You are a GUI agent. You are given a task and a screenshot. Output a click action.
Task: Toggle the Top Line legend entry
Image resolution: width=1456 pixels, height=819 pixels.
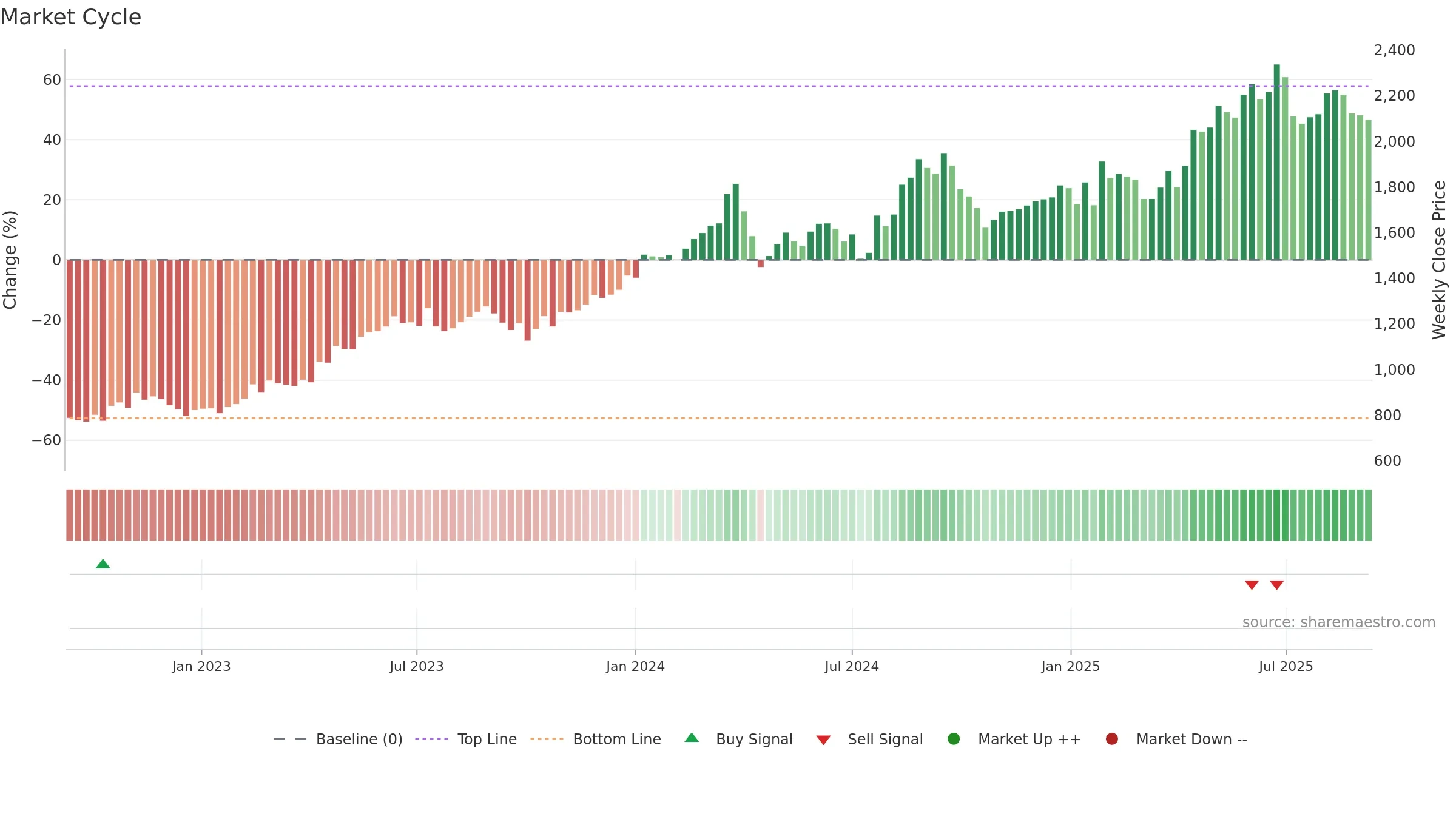click(x=466, y=739)
